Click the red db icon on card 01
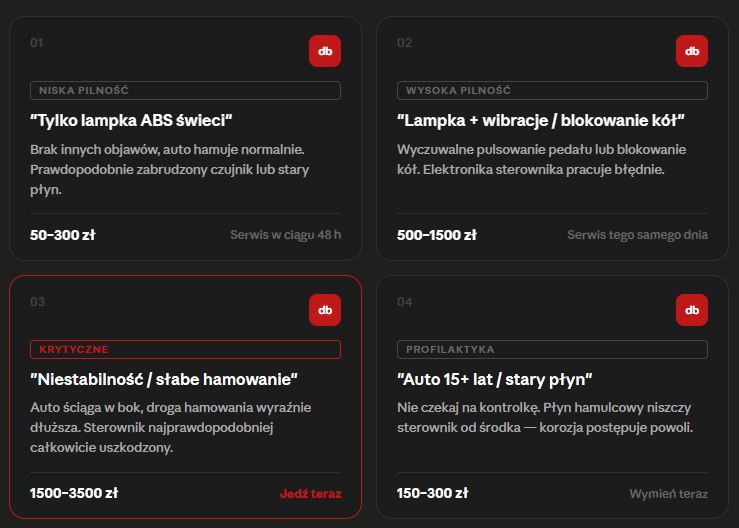The height and width of the screenshot is (528, 739). coord(325,51)
